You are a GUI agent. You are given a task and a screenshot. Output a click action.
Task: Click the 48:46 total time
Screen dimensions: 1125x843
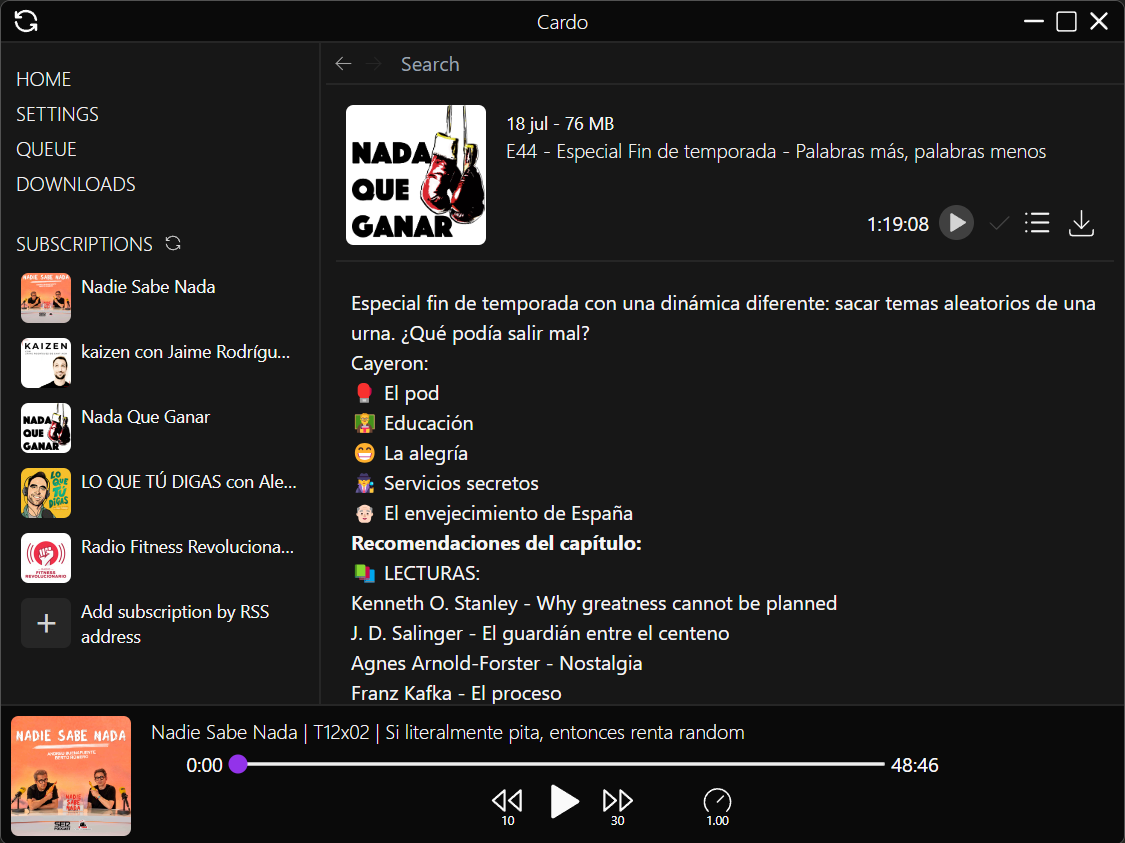(914, 765)
